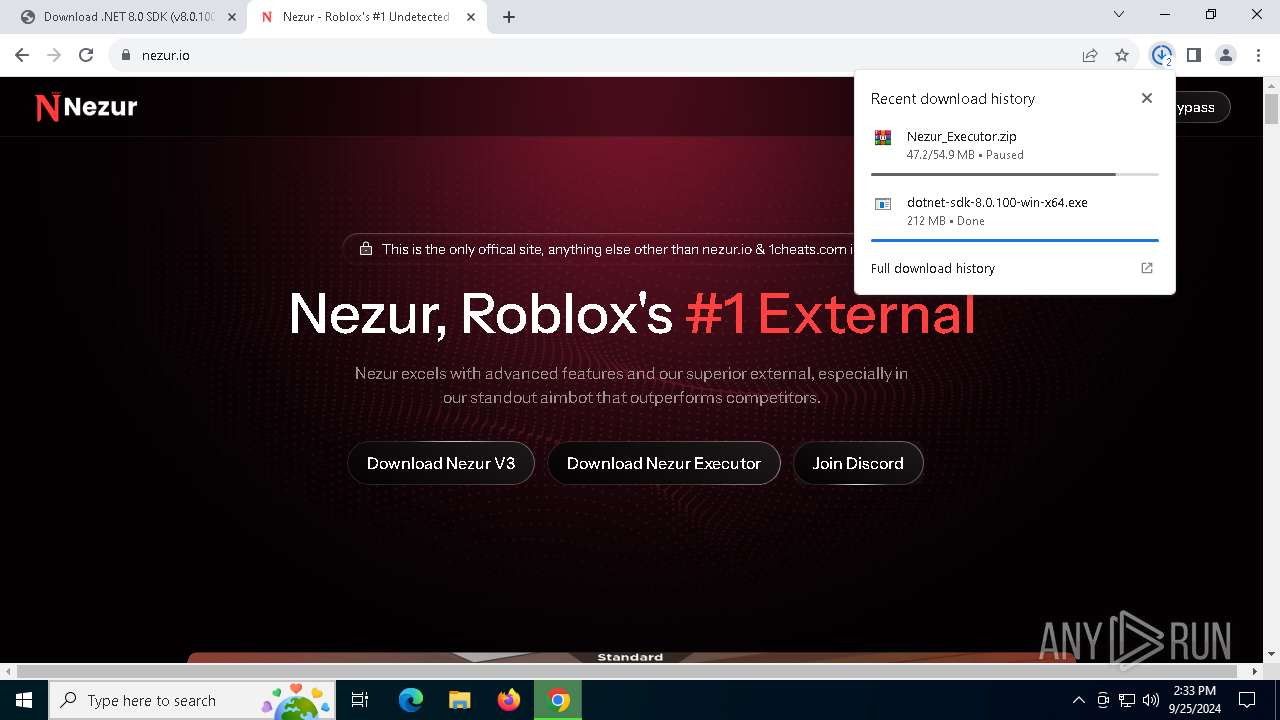The image size is (1280, 720).
Task: Close the Download .NET 8.0 SDK tab
Action: [232, 17]
